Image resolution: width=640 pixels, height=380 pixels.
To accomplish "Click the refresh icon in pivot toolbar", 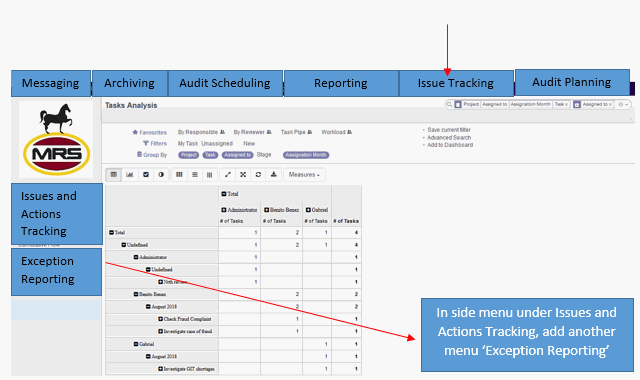I will pyautogui.click(x=258, y=175).
